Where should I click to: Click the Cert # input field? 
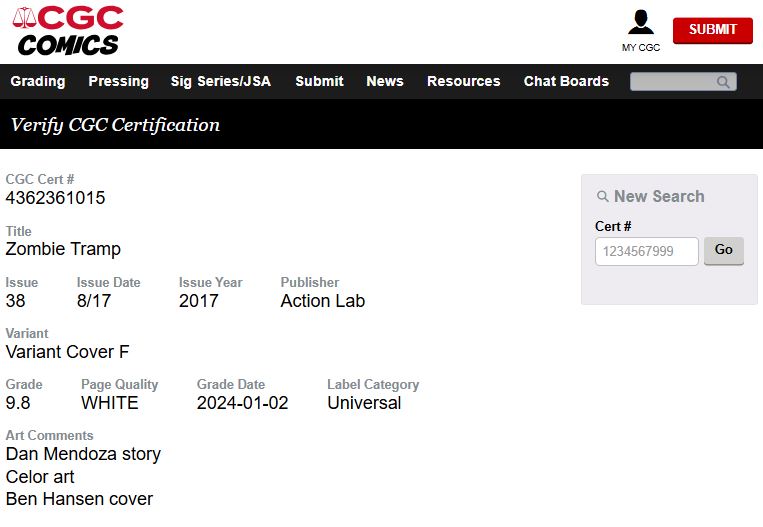point(646,251)
